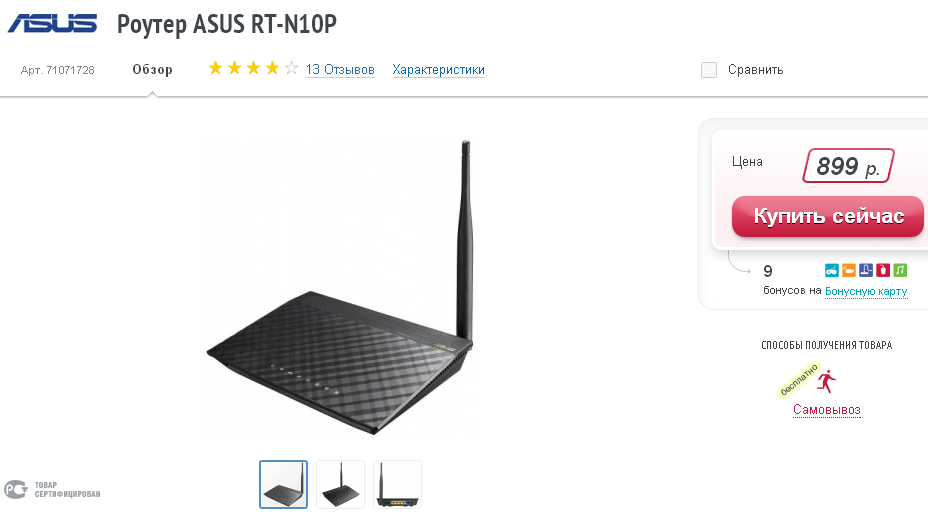
Task: Click the teal gamepad bonus icon
Action: 832,271
